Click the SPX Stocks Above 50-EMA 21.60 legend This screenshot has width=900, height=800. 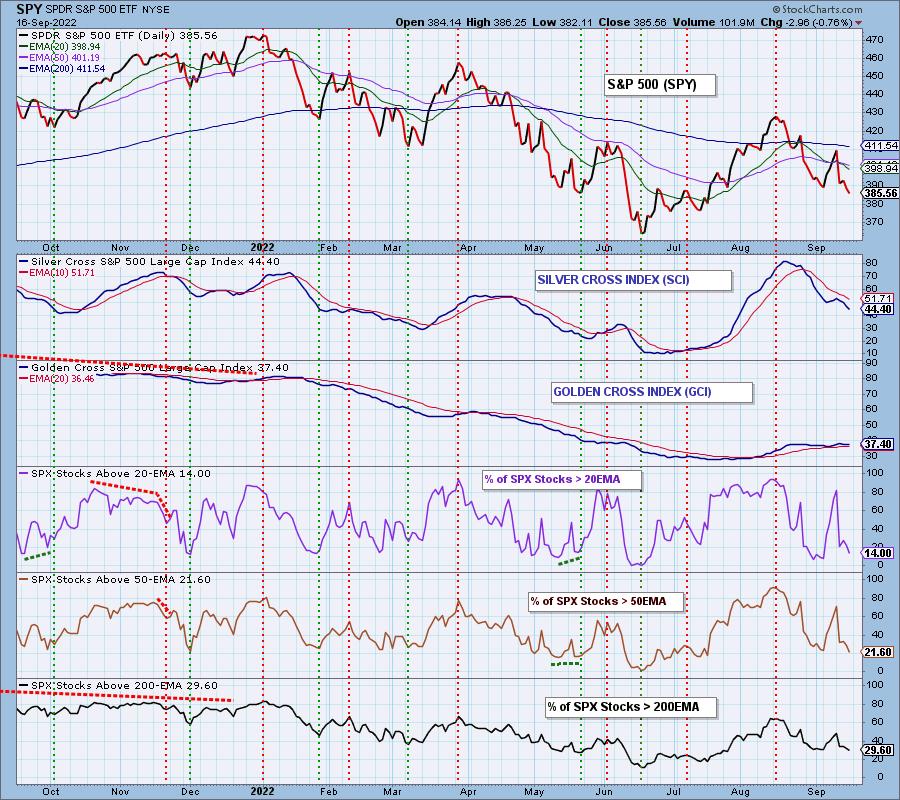[x=115, y=580]
